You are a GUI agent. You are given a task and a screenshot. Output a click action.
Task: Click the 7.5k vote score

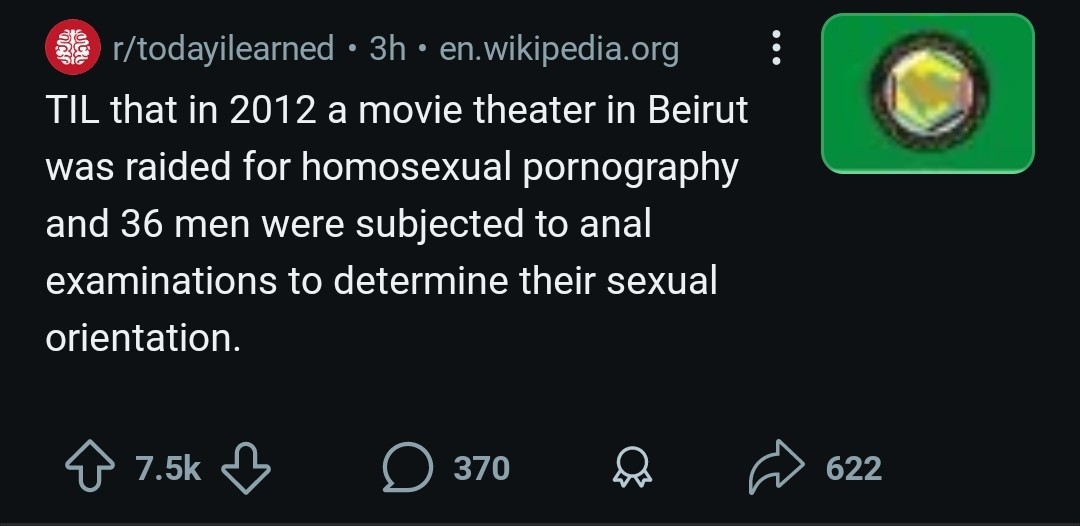pyautogui.click(x=168, y=468)
